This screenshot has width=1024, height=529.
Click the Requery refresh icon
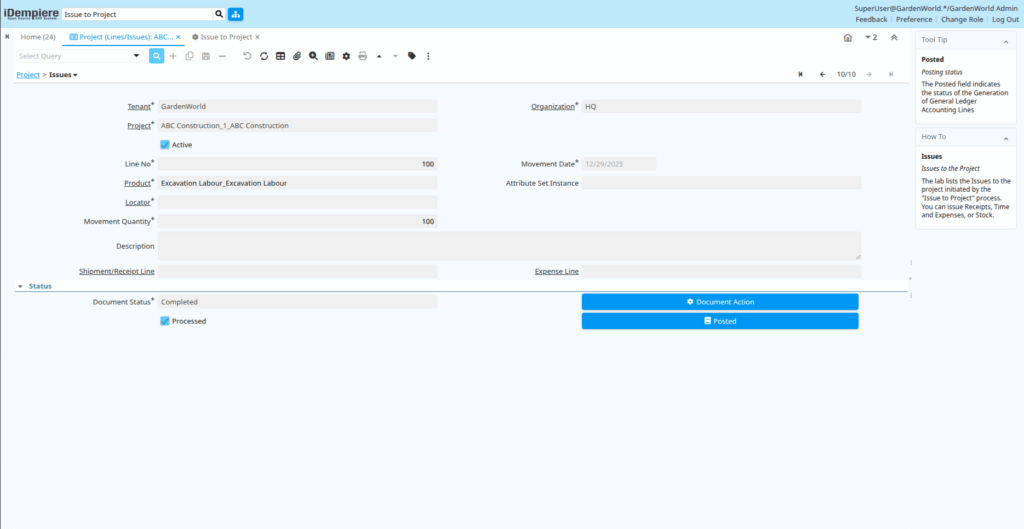click(x=264, y=56)
